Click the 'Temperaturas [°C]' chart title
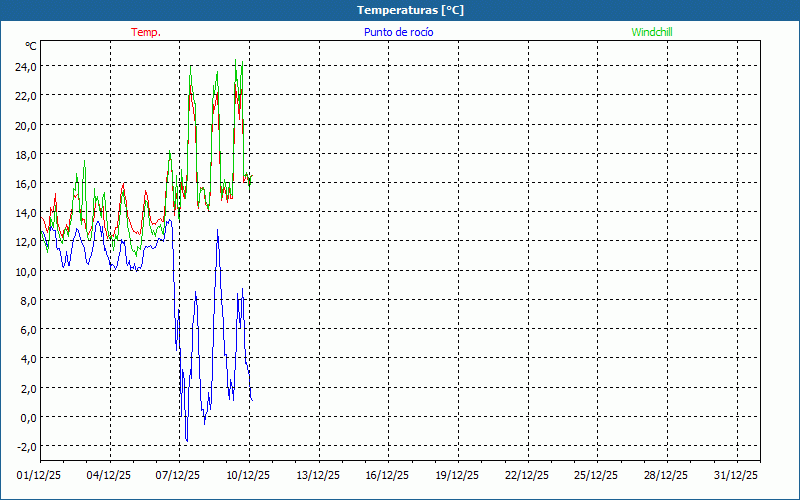Viewport: 800px width, 500px height. [410, 10]
